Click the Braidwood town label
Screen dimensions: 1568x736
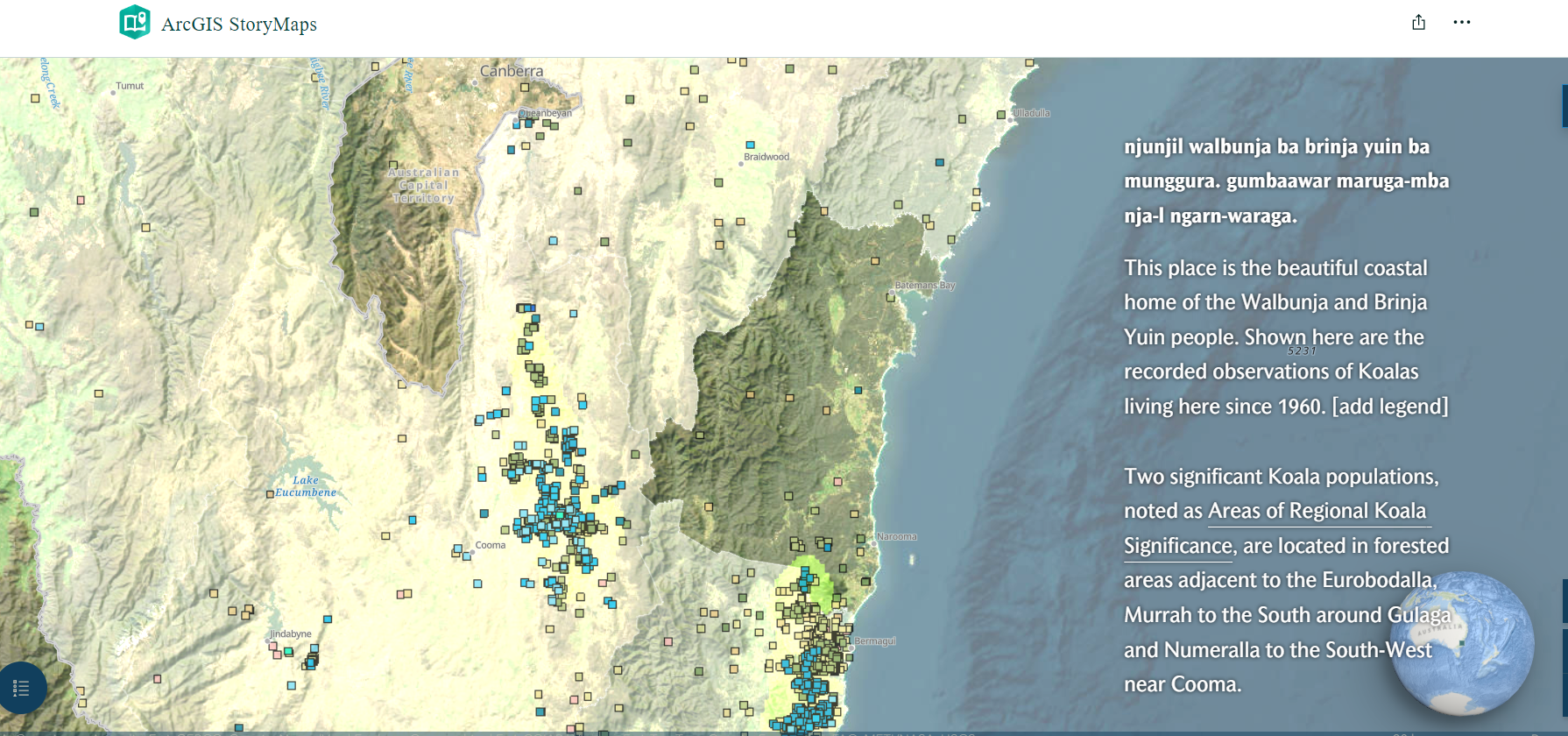click(x=766, y=157)
